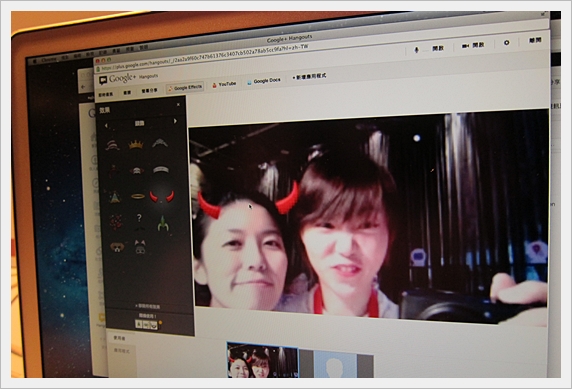Apply the gray cat mask effect
Image resolution: width=572 pixels, height=389 pixels.
tap(140, 247)
